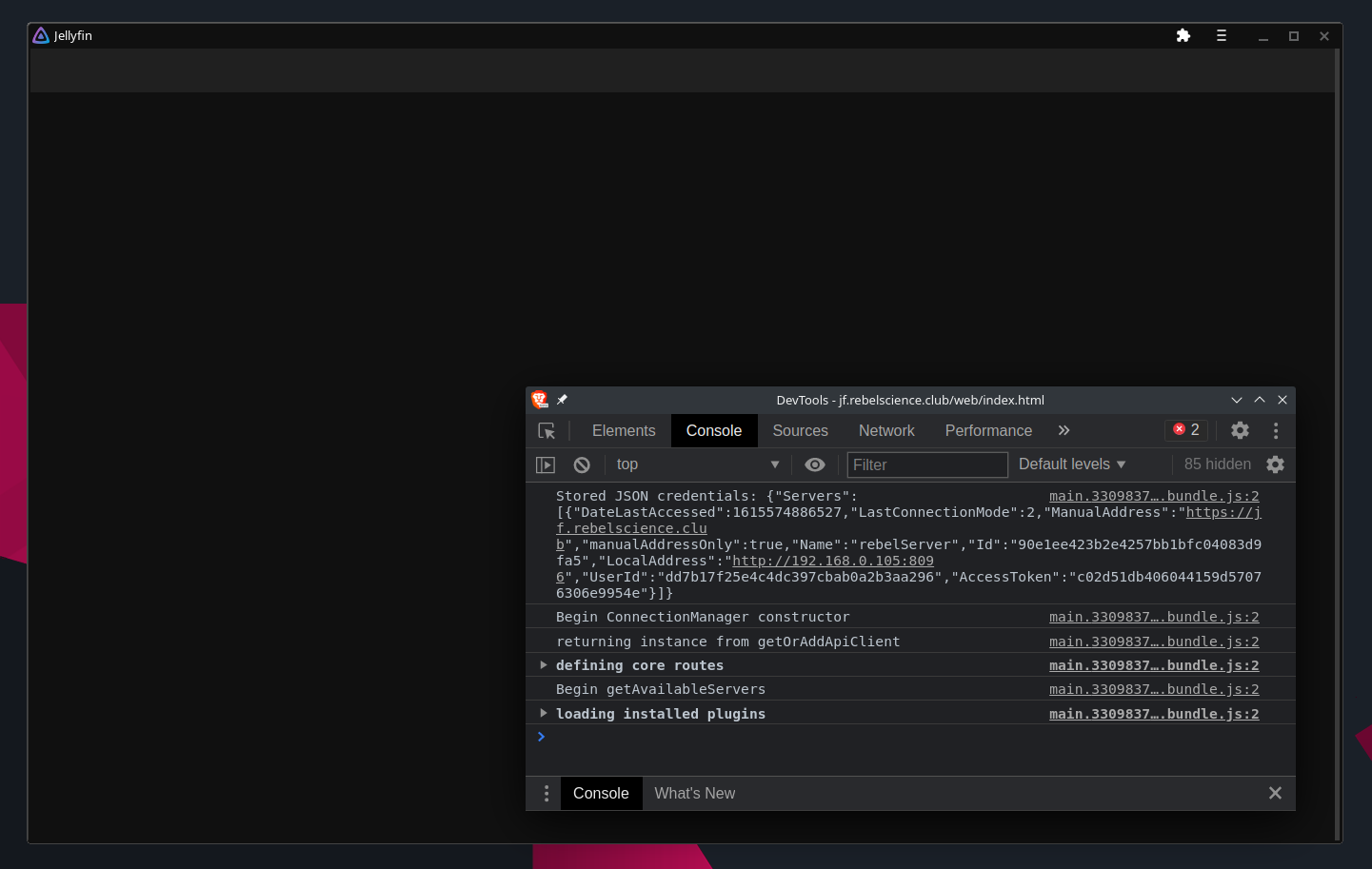Expand the loading installed plugins message
The height and width of the screenshot is (869, 1372).
tap(543, 713)
